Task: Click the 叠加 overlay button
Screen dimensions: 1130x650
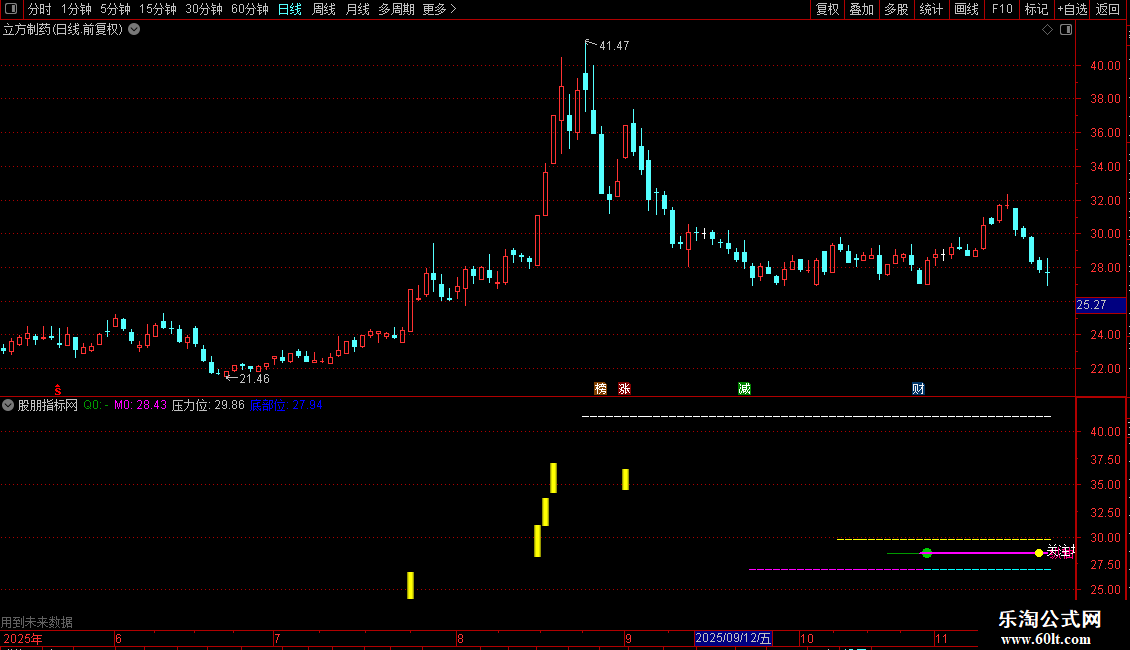Action: tap(861, 9)
